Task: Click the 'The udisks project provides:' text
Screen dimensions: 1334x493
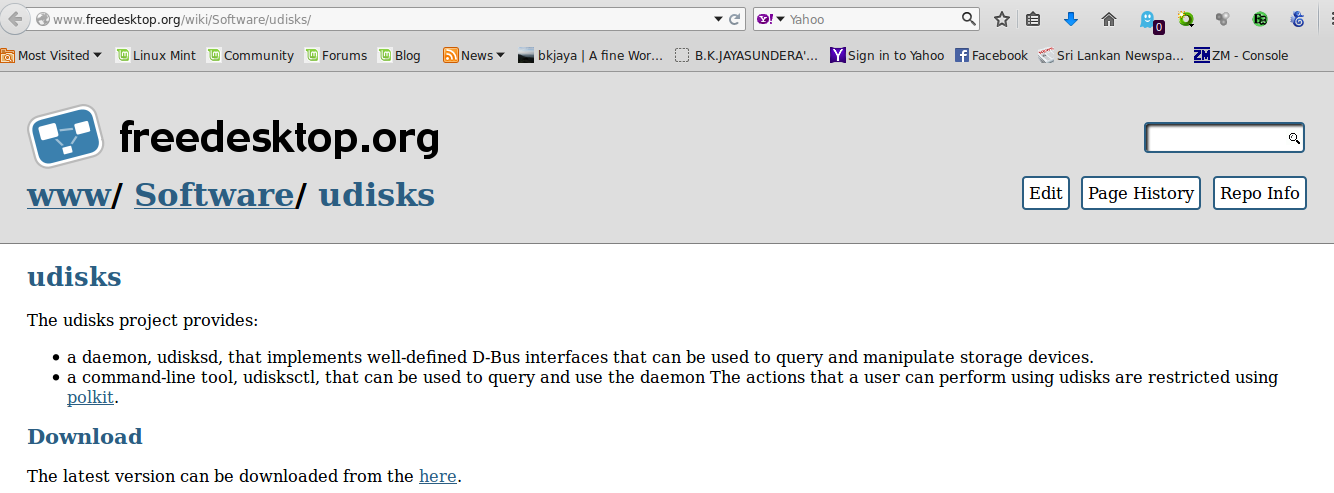Action: 142,321
